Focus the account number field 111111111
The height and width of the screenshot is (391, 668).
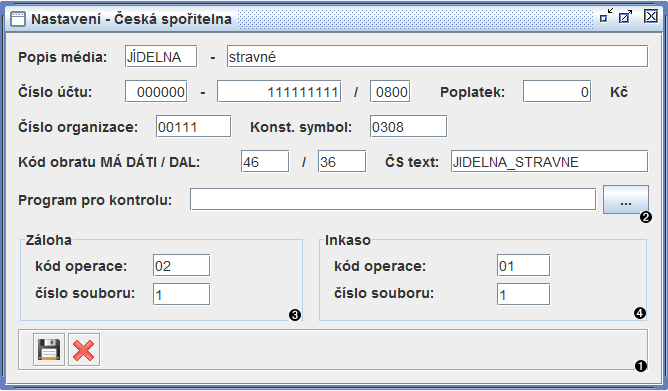(x=279, y=92)
